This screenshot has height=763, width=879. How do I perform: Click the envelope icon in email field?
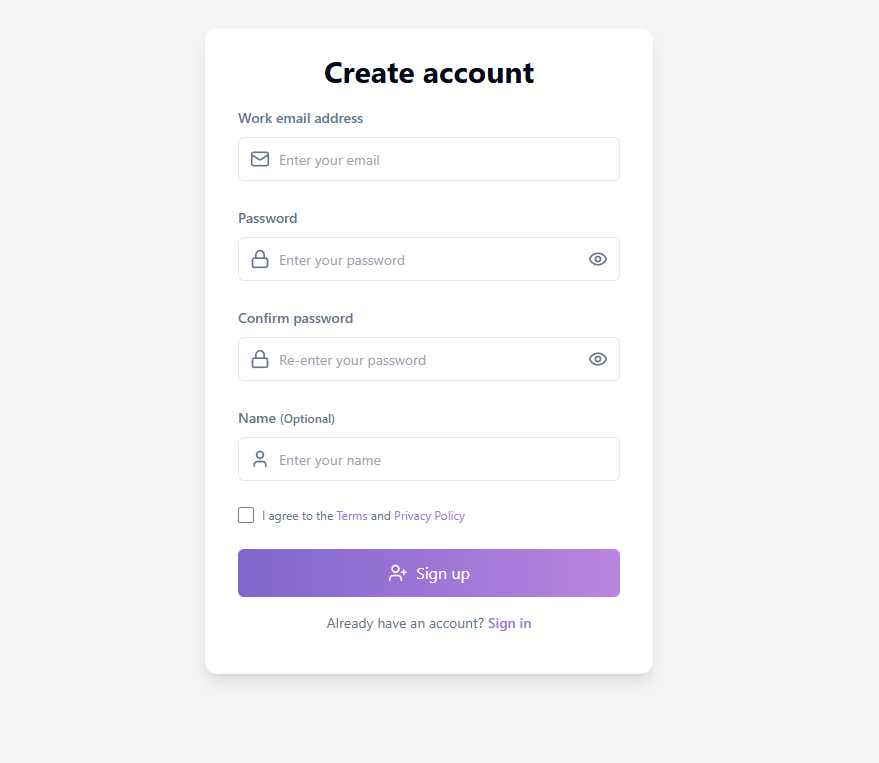click(260, 159)
